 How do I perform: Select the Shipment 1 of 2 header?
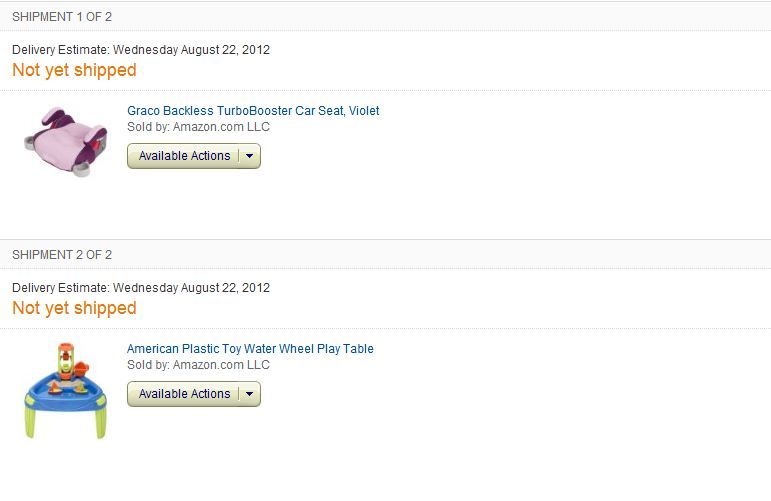tap(62, 16)
